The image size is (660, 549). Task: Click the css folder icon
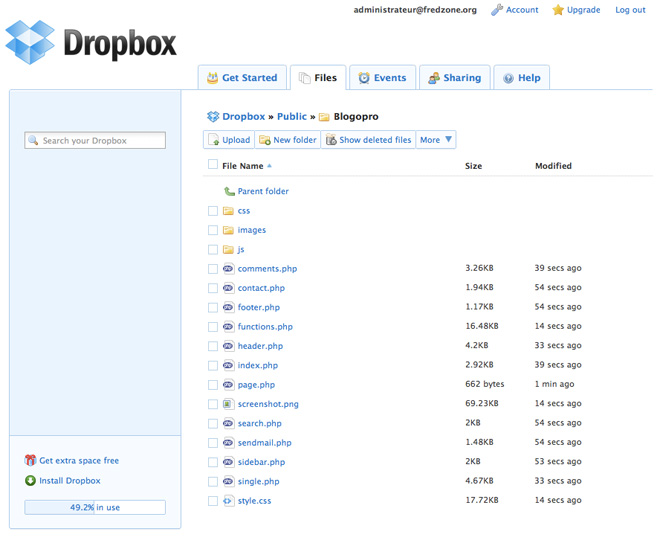(x=228, y=211)
